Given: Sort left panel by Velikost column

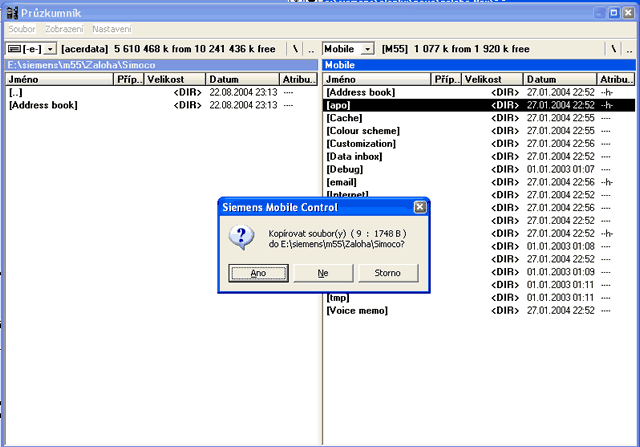Looking at the screenshot, I should 175,79.
